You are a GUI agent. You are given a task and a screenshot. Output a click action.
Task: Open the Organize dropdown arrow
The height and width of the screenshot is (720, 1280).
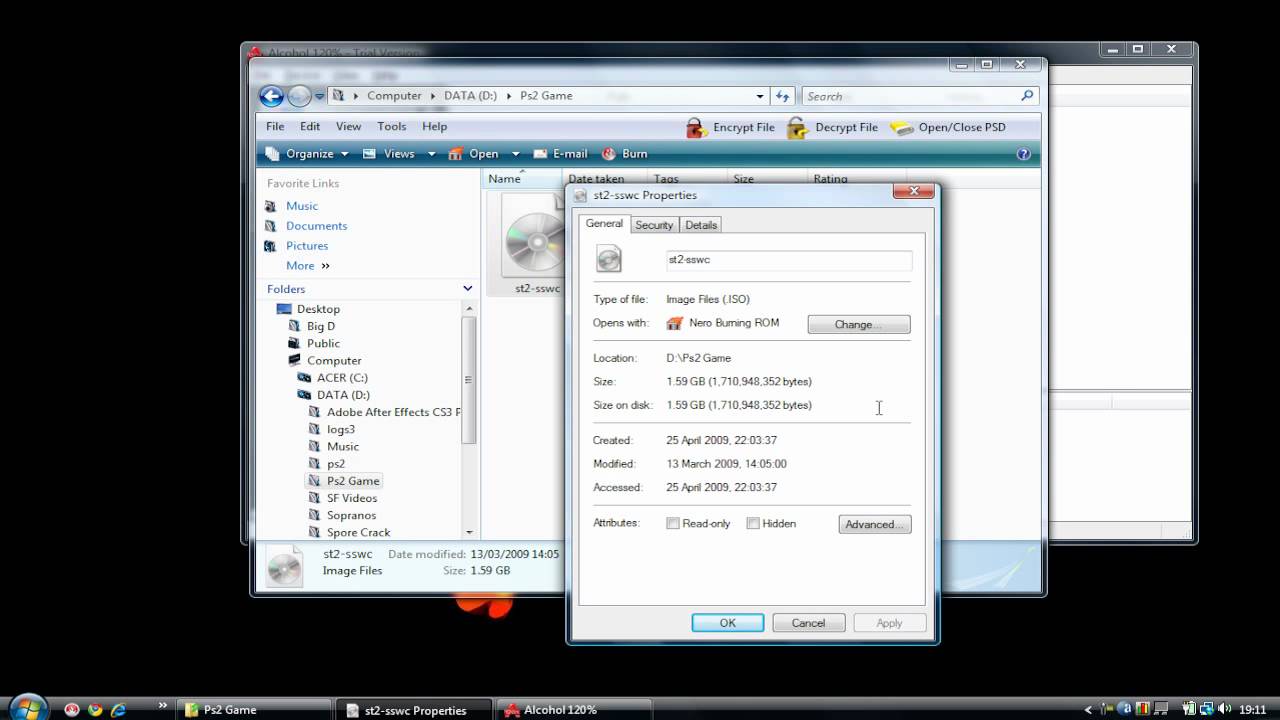pyautogui.click(x=345, y=154)
